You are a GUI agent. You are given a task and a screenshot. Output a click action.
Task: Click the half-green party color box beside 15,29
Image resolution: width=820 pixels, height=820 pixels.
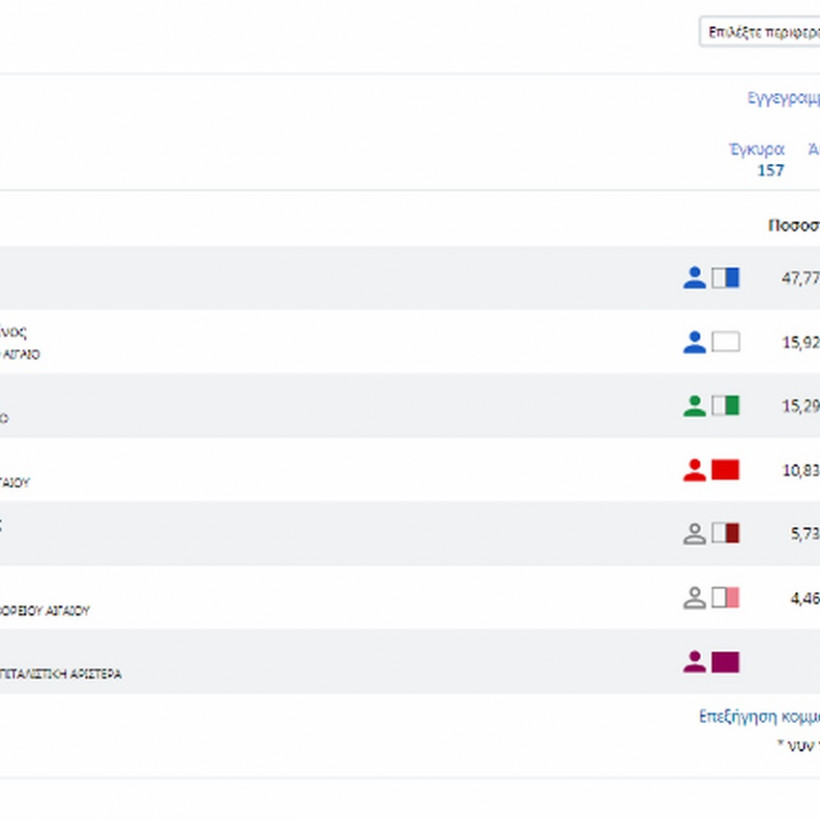pos(725,406)
